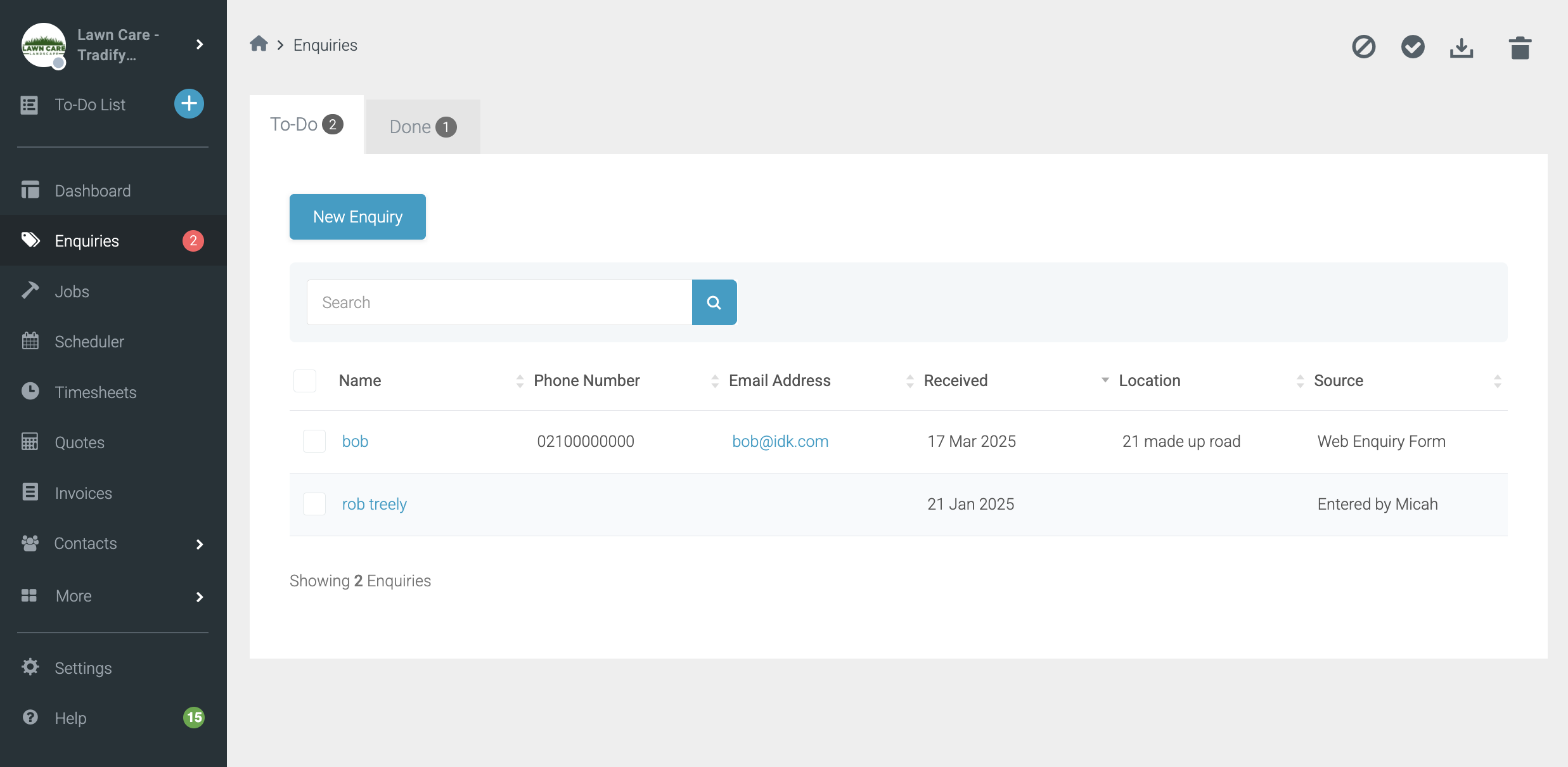Click into the Search input field
This screenshot has width=1568, height=767.
[499, 302]
